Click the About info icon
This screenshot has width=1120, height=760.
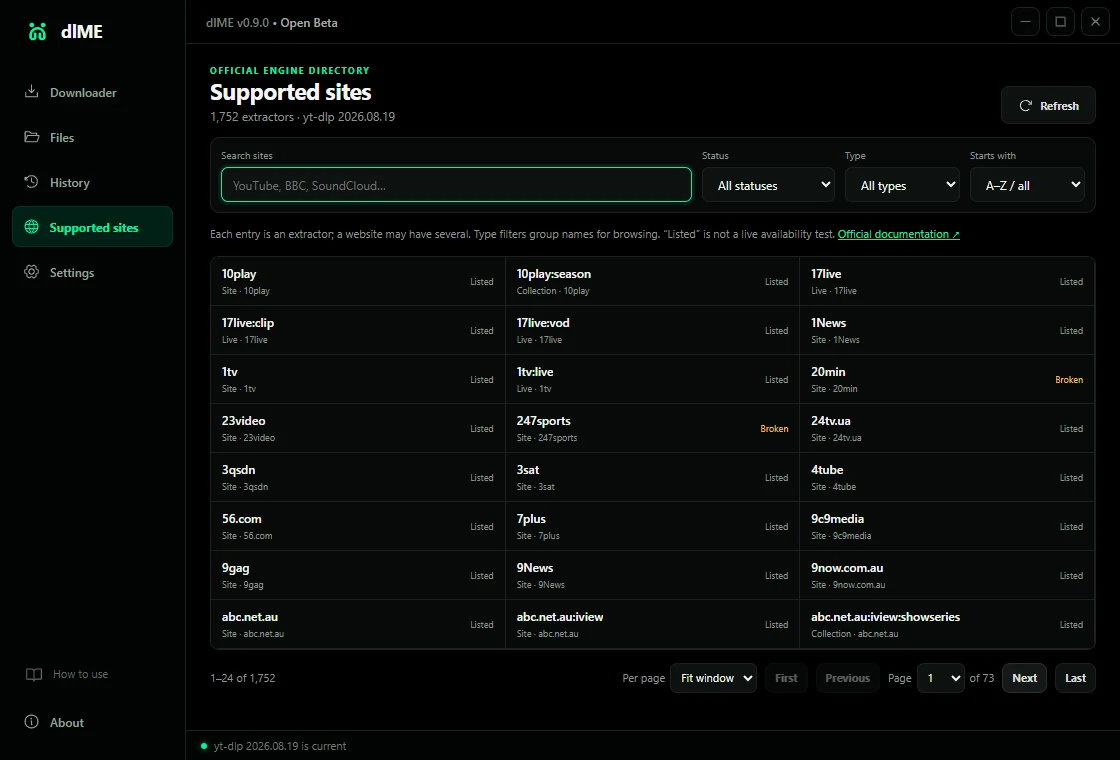31,722
